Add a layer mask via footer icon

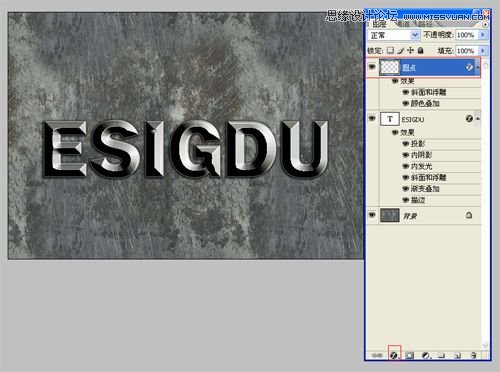pos(410,355)
